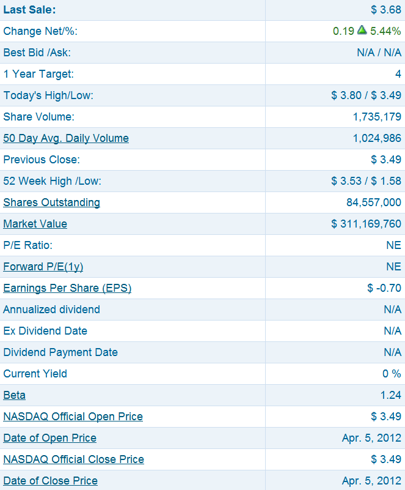Screen dimensions: 405x490
Task: Select the Previous Close value $ 3.49
Action: (x=386, y=160)
